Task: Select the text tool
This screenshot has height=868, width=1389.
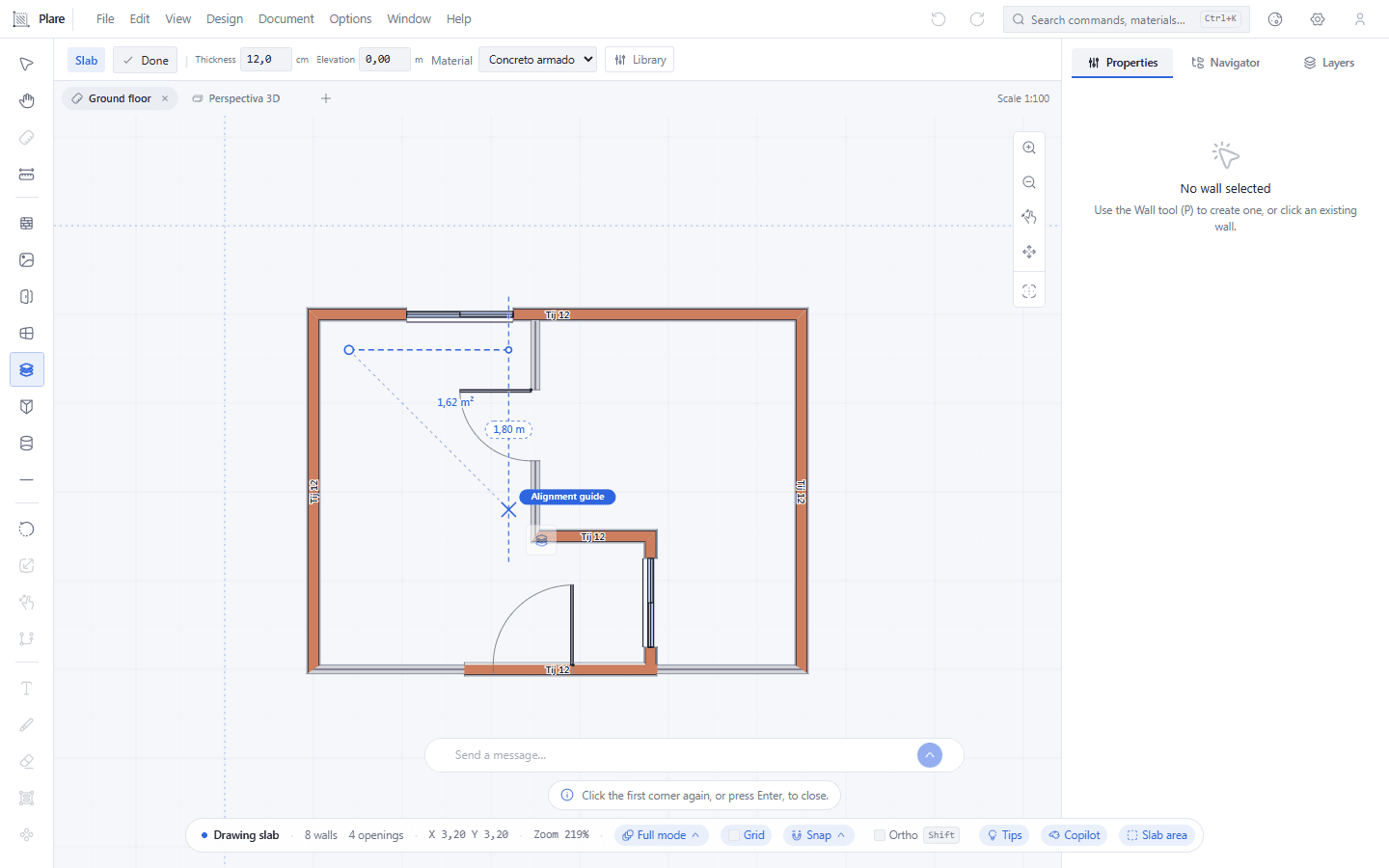Action: (x=27, y=689)
